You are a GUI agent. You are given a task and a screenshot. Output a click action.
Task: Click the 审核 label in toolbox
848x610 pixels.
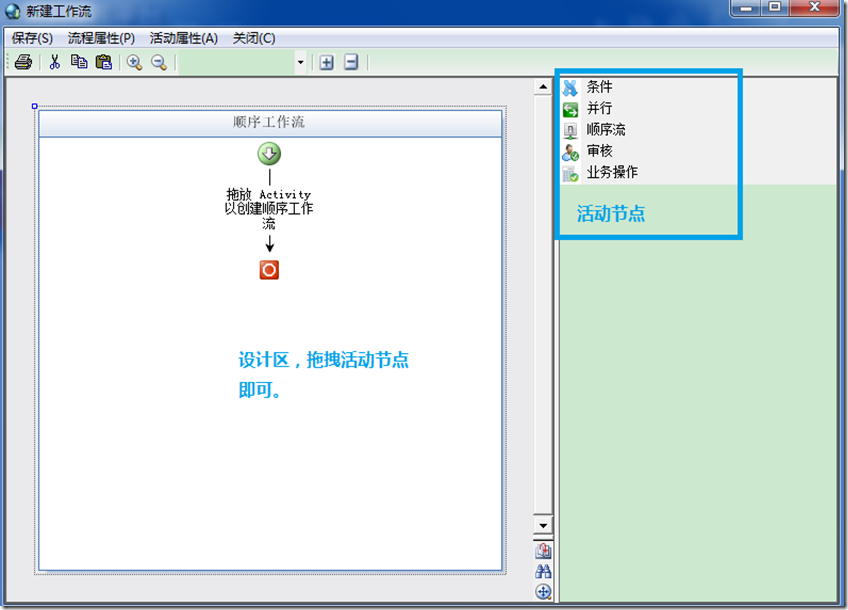click(600, 151)
